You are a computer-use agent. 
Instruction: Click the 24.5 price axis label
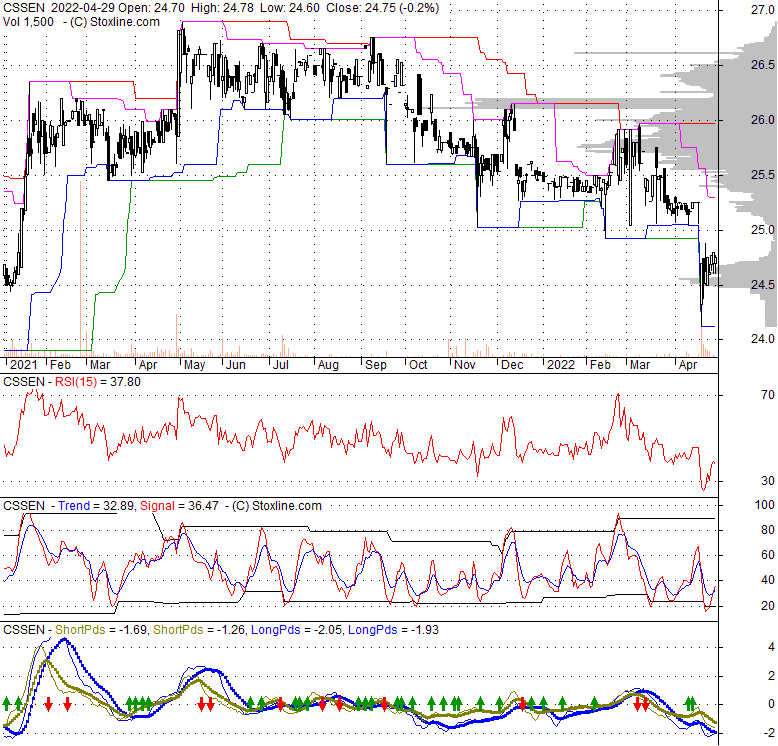(762, 284)
